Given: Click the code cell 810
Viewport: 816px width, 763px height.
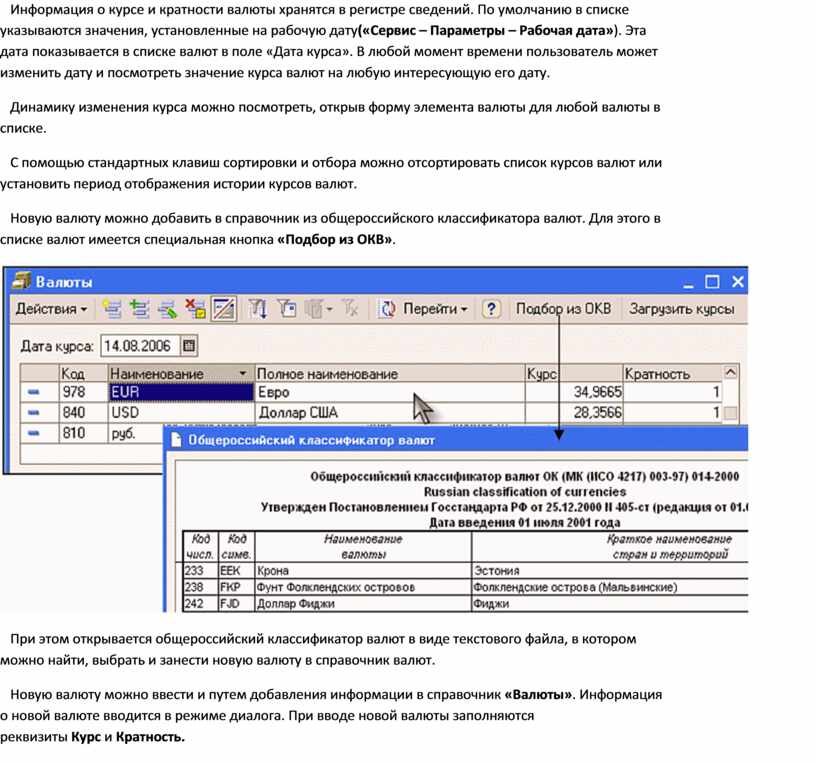Looking at the screenshot, I should [83, 433].
